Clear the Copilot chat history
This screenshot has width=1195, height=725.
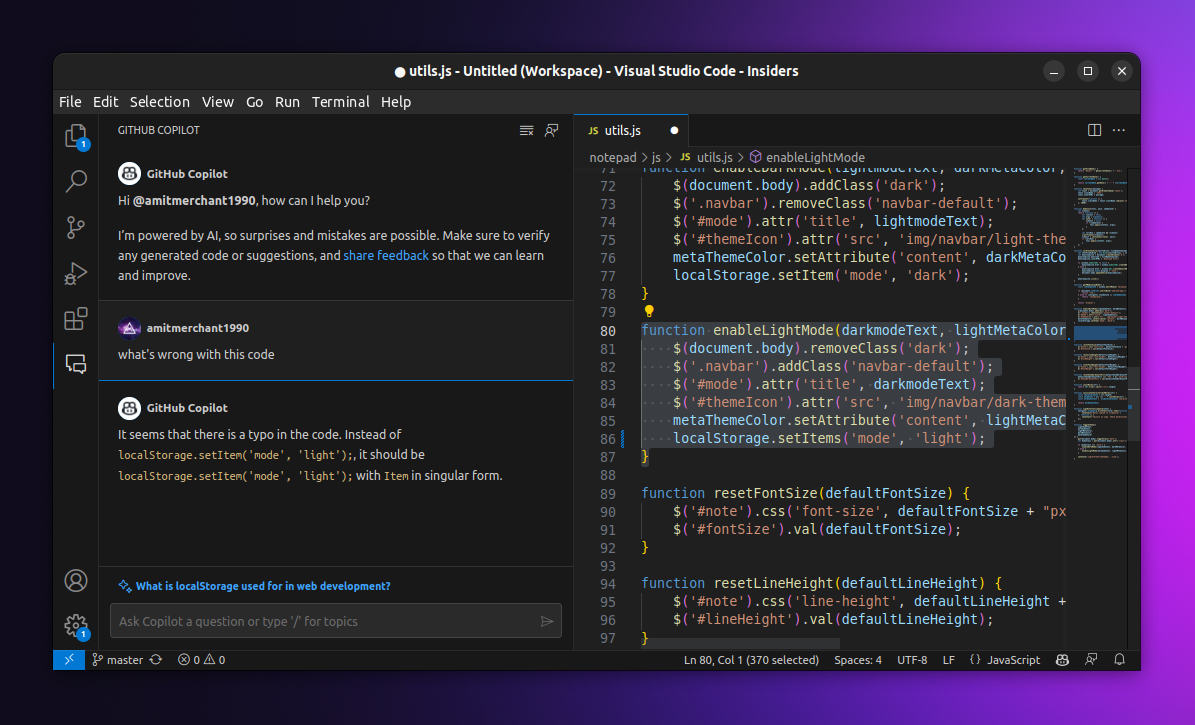click(x=527, y=130)
